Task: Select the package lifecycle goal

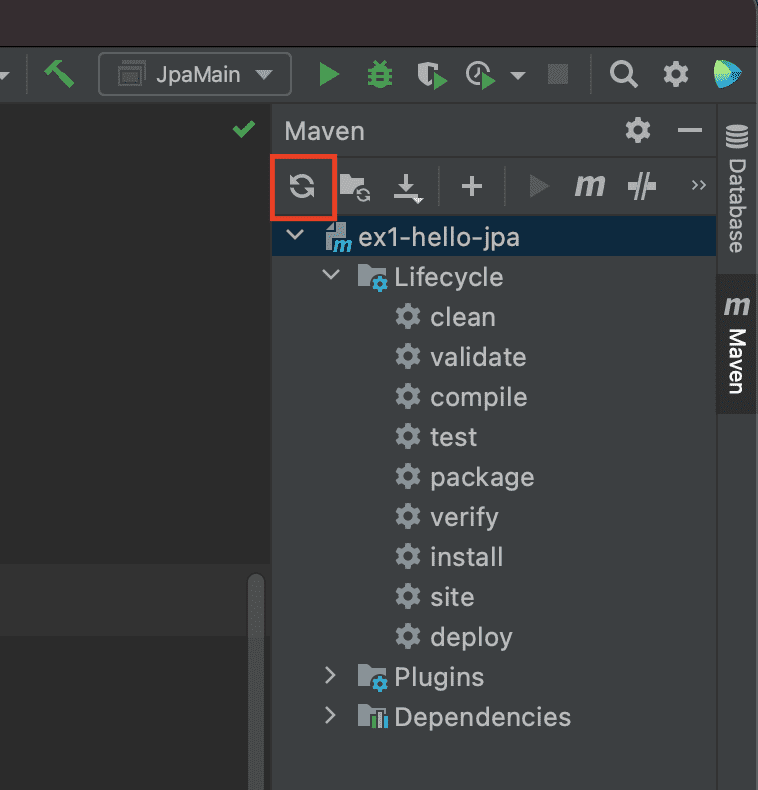Action: click(482, 478)
